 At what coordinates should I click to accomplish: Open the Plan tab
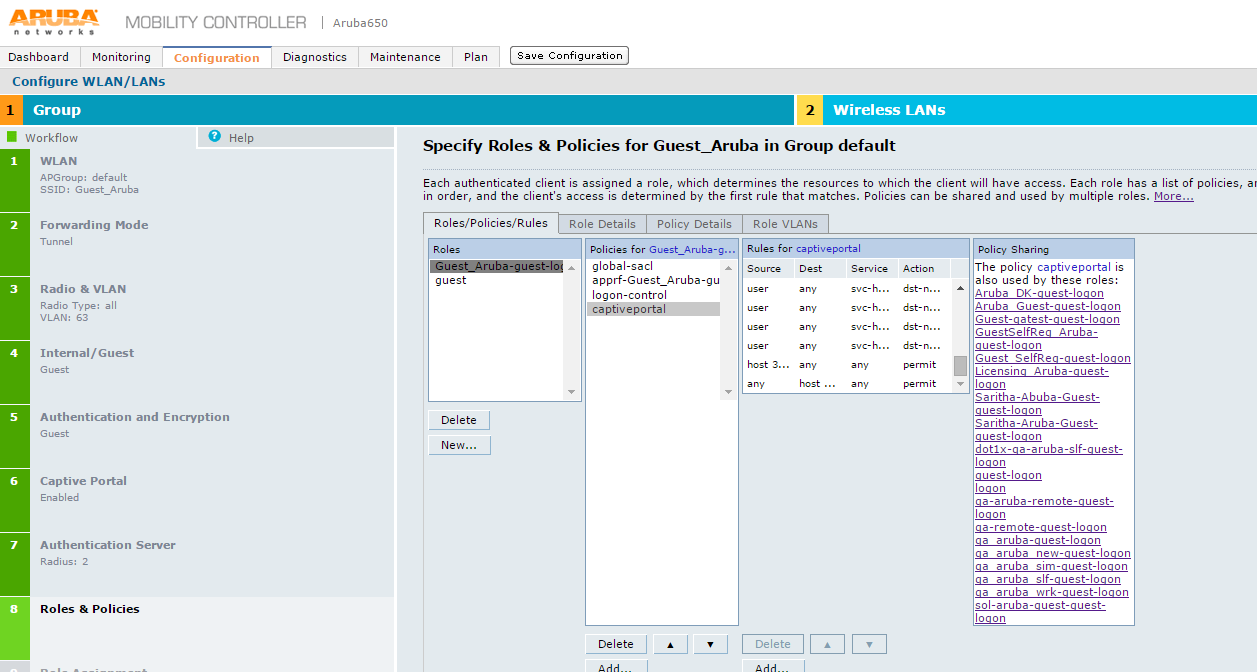click(476, 57)
